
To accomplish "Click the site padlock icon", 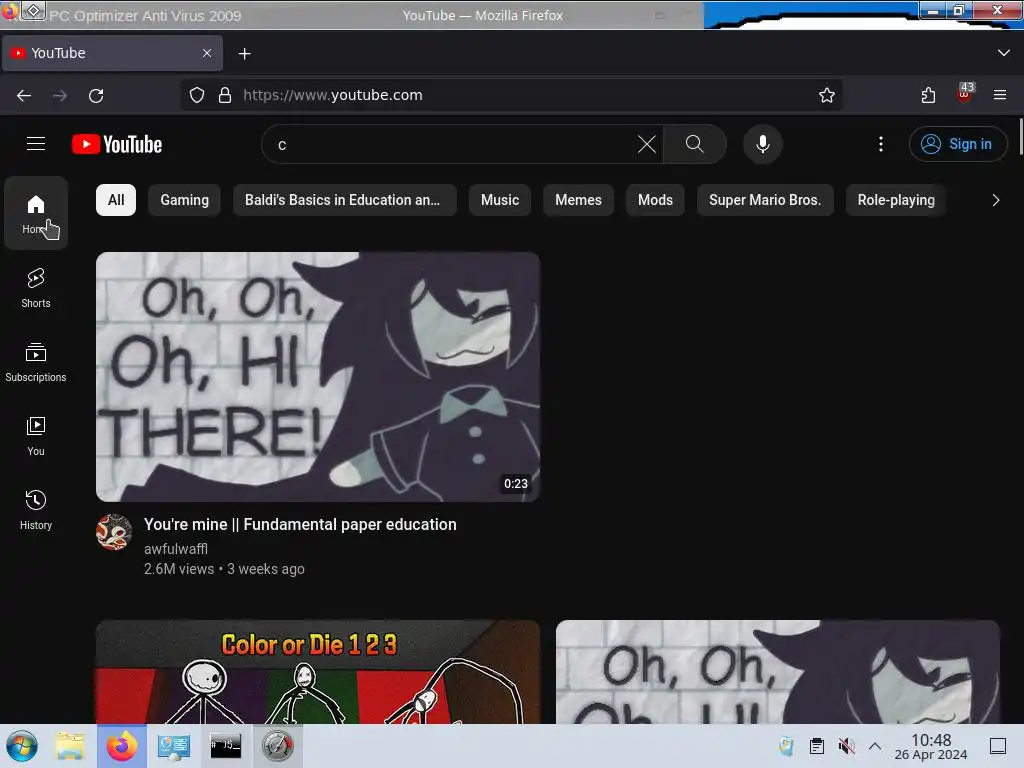I will (225, 95).
